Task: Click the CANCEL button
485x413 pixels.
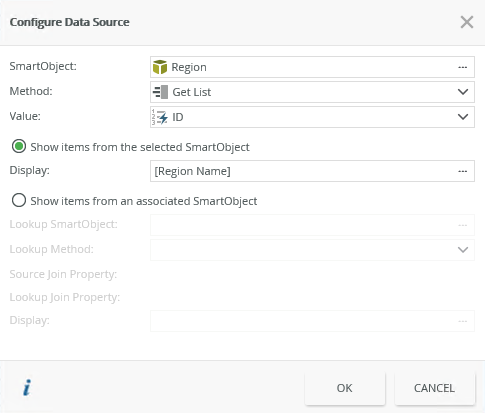Action: (x=434, y=388)
